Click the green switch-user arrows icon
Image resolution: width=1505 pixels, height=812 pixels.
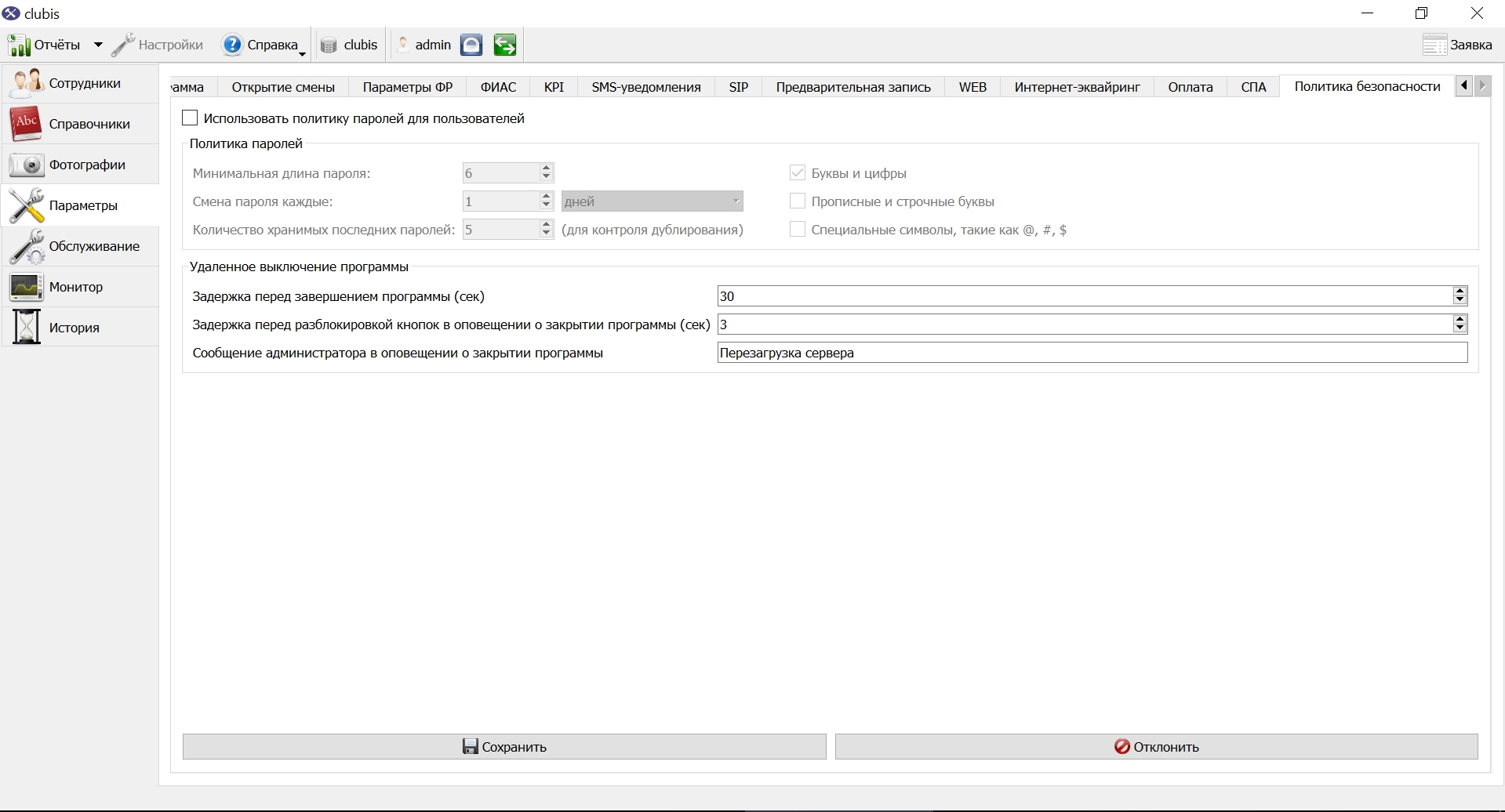[505, 45]
